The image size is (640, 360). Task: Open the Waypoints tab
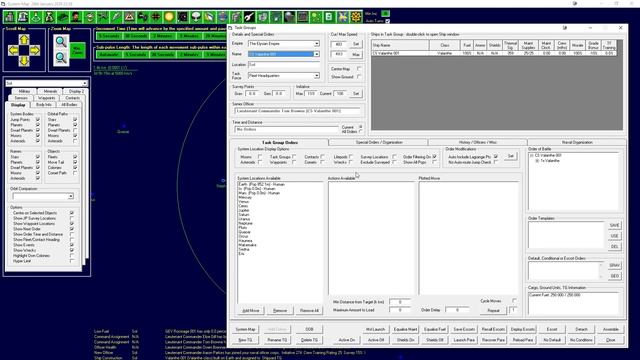click(x=47, y=98)
